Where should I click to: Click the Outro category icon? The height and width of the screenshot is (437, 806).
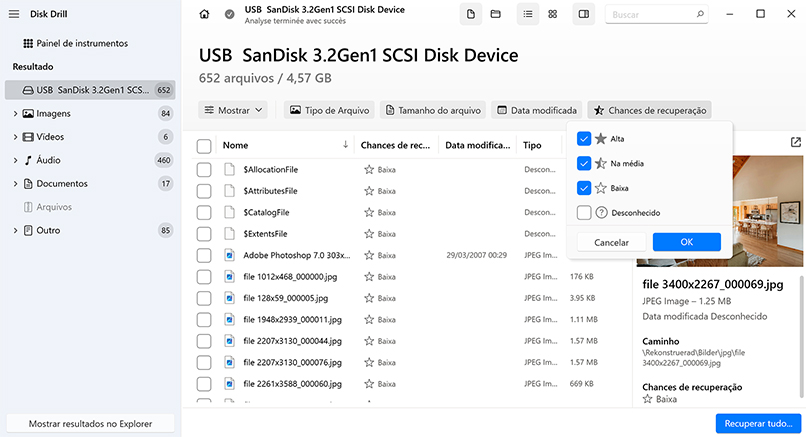pyautogui.click(x=28, y=230)
